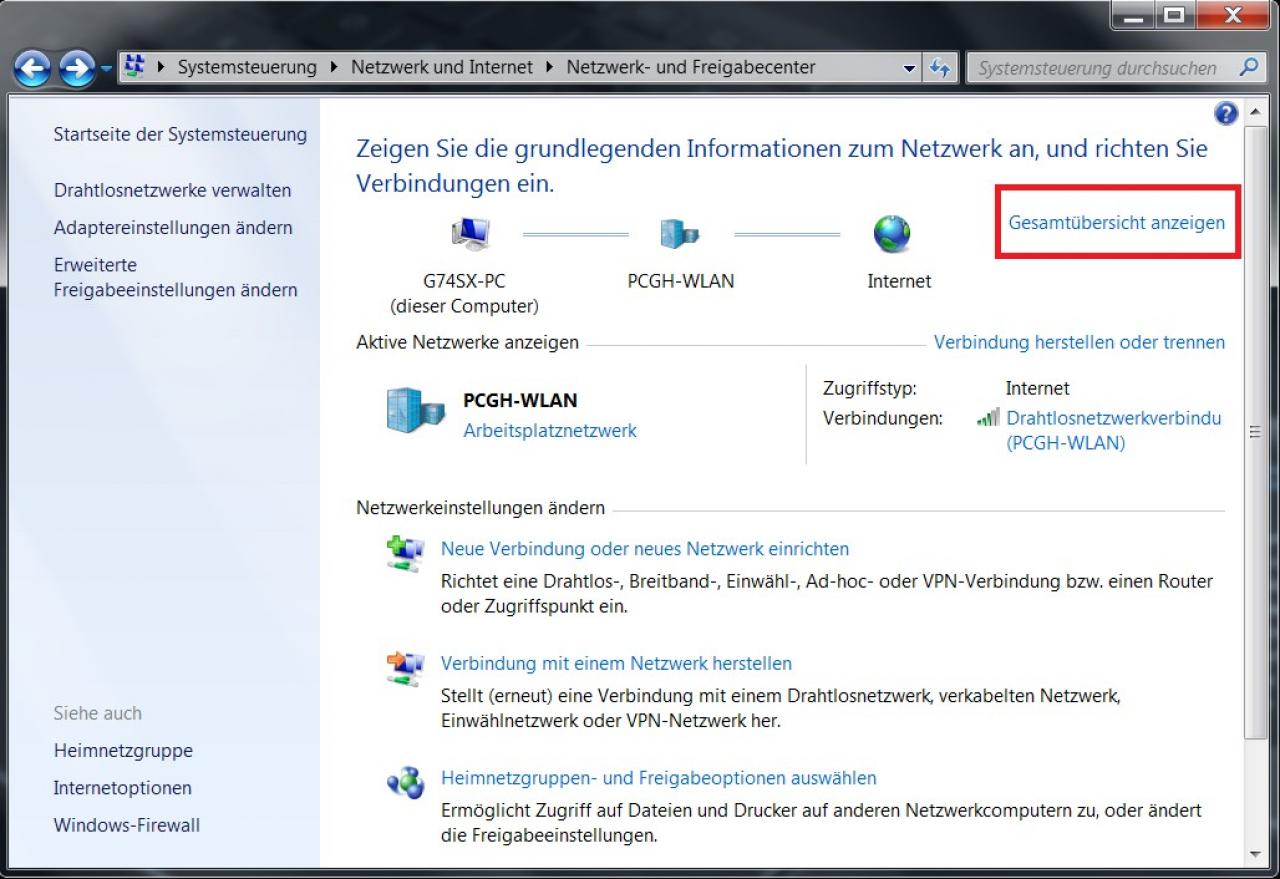Click the Zugriffstyp label
Screen dimensions: 1280x879
870,388
